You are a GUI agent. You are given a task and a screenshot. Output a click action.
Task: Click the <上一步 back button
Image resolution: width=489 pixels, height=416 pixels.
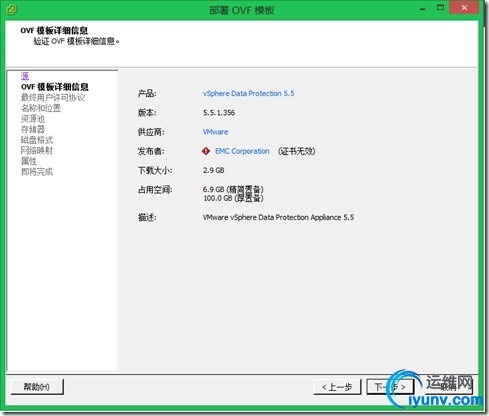tap(337, 387)
